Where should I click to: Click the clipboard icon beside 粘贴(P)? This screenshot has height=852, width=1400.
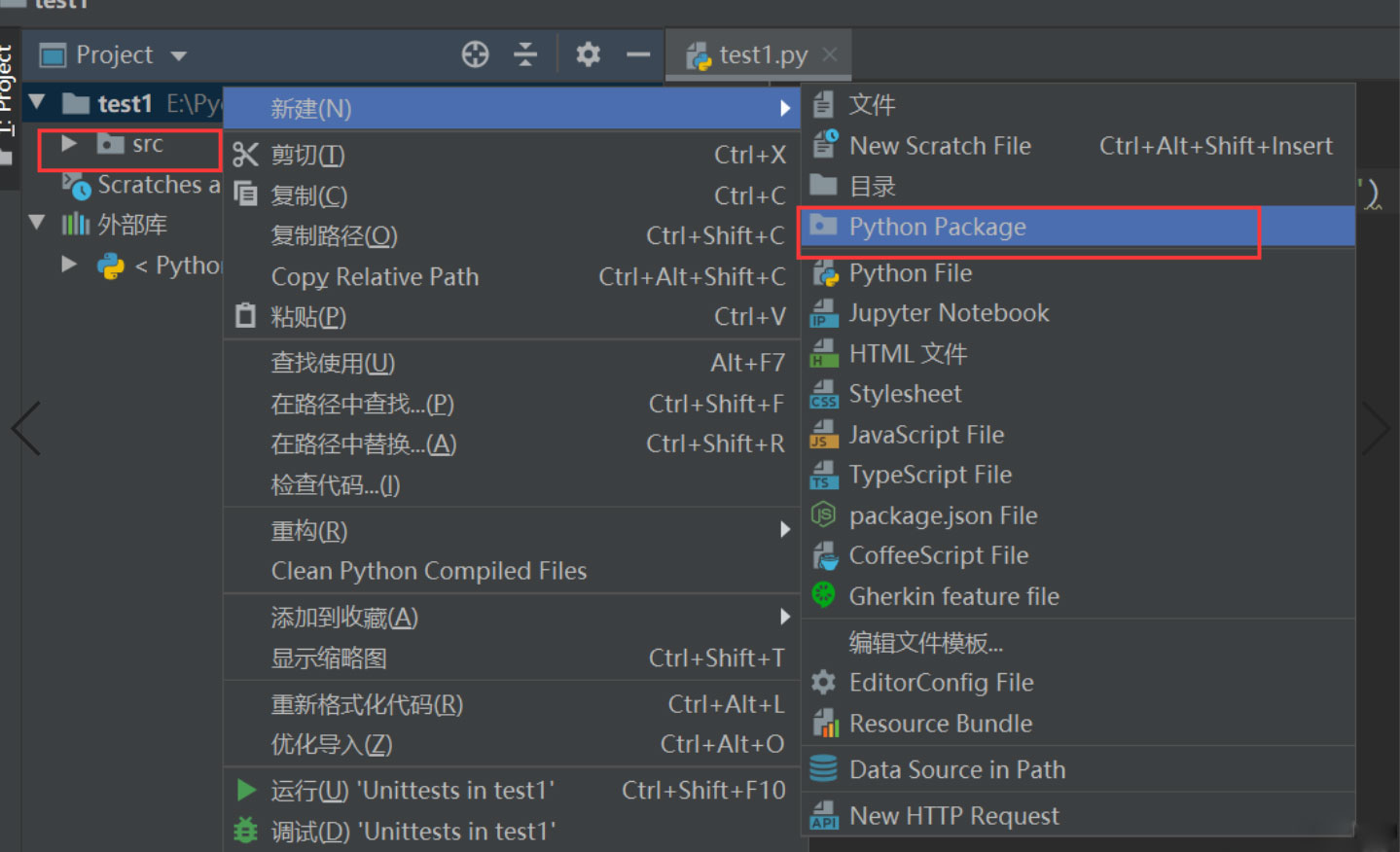[x=246, y=316]
